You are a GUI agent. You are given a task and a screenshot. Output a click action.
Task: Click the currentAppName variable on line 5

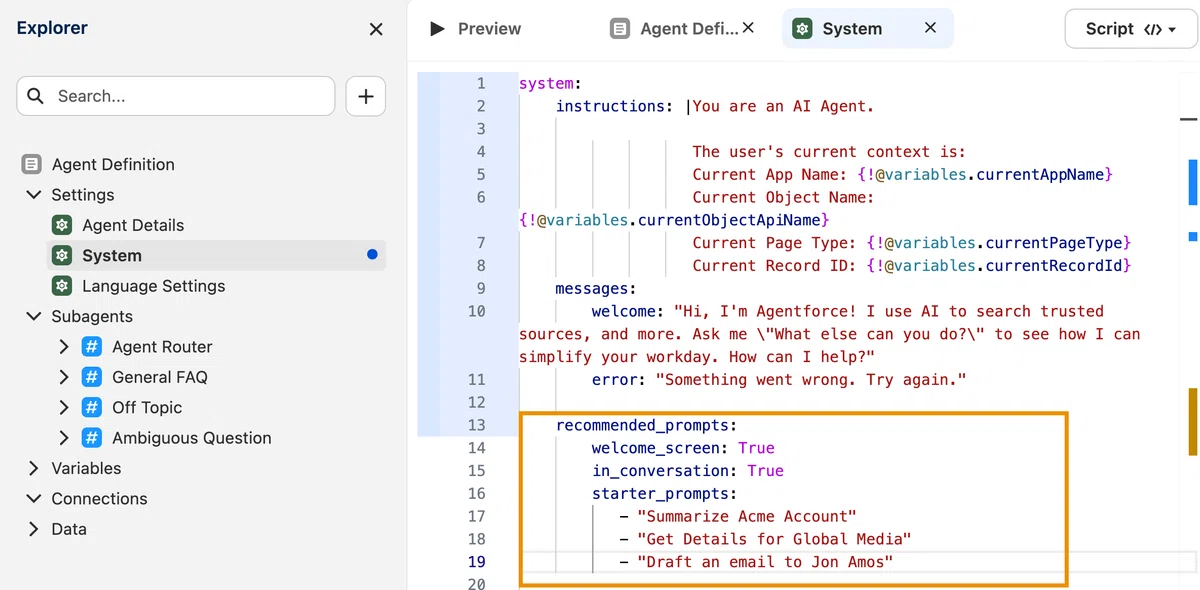(x=1040, y=175)
